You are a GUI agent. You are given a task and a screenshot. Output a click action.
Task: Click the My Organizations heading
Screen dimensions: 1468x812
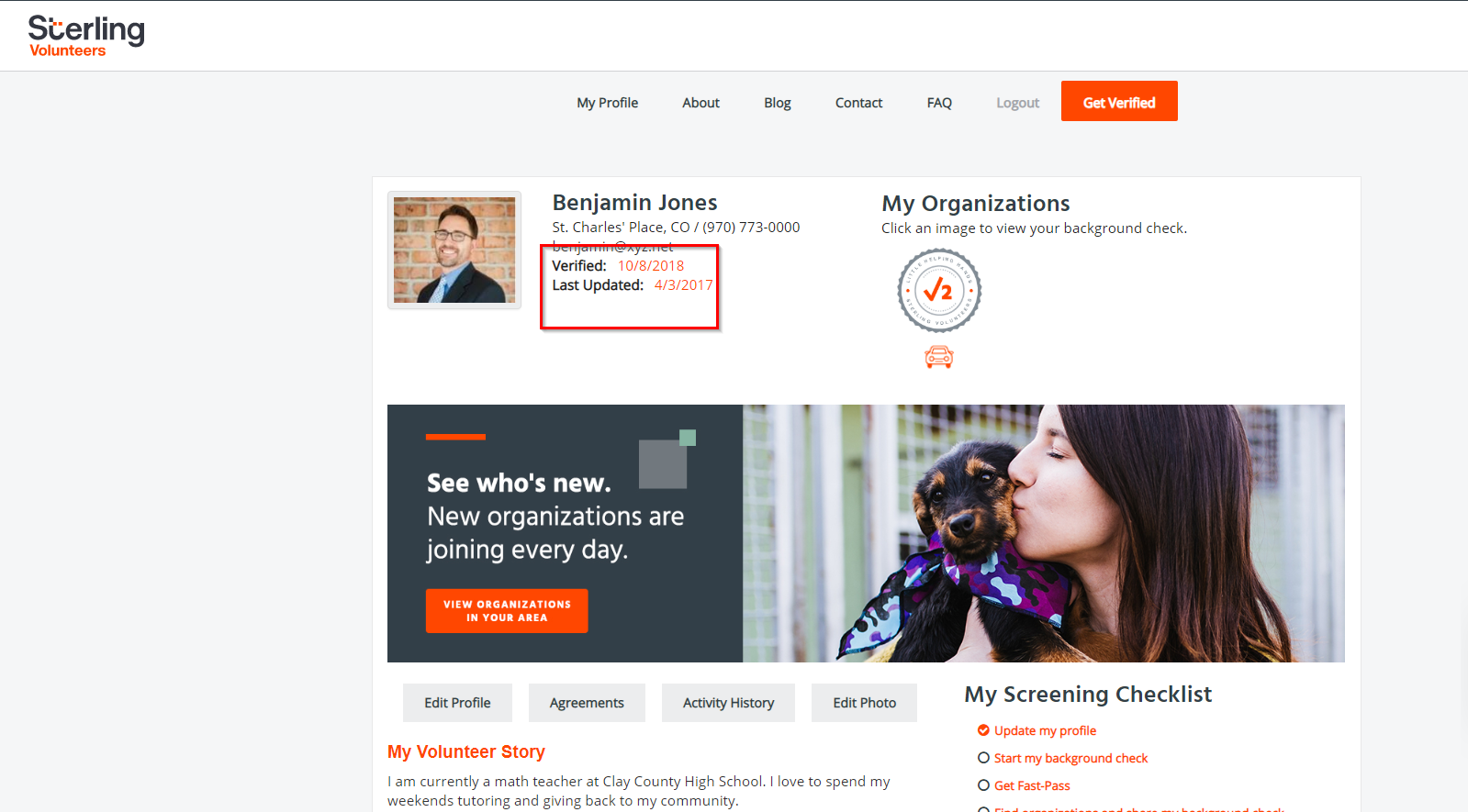pos(976,204)
